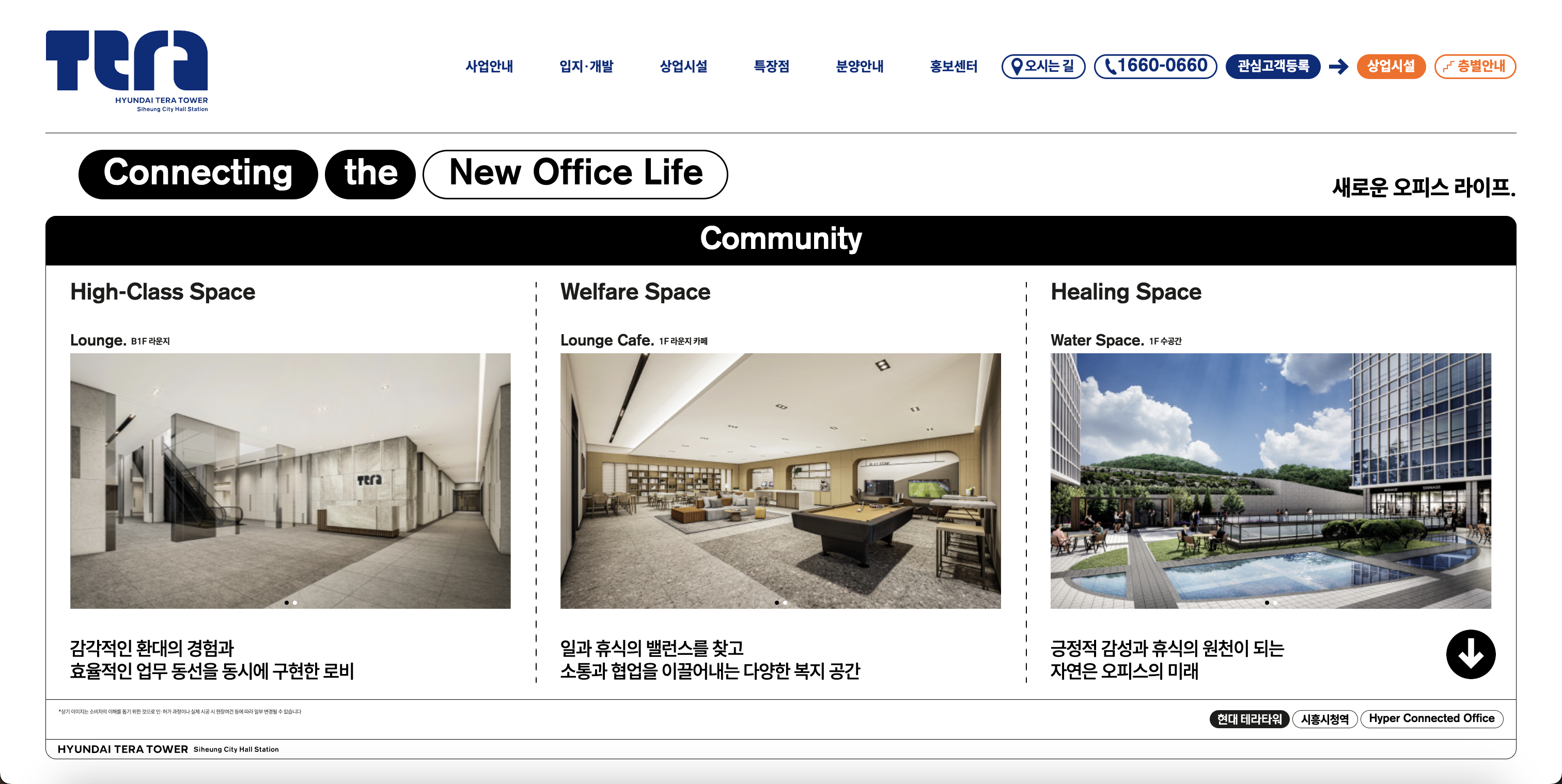Click the orange 상업시설 pill button
Screen dimensions: 1562x784
click(1391, 66)
